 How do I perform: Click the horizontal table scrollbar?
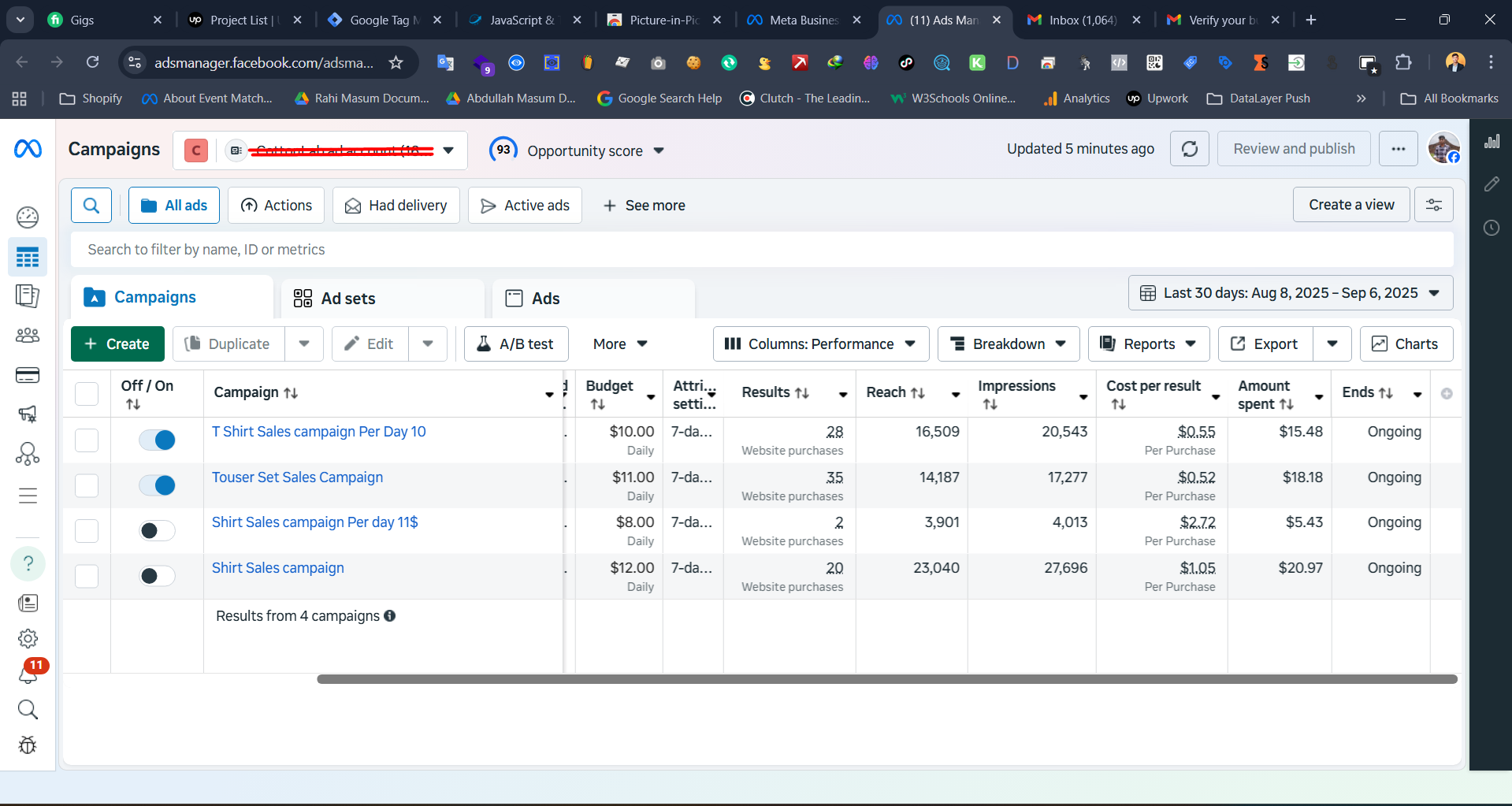pyautogui.click(x=886, y=679)
